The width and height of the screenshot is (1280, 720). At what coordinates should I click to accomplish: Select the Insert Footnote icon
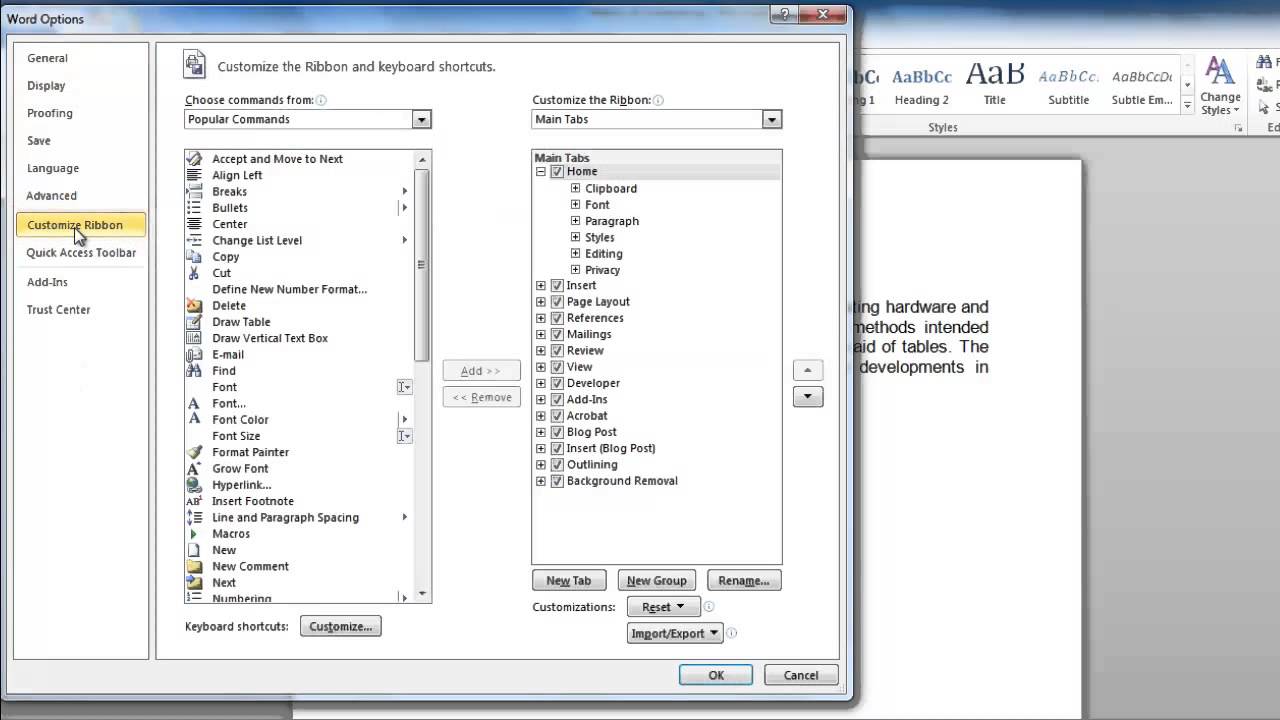click(x=194, y=501)
